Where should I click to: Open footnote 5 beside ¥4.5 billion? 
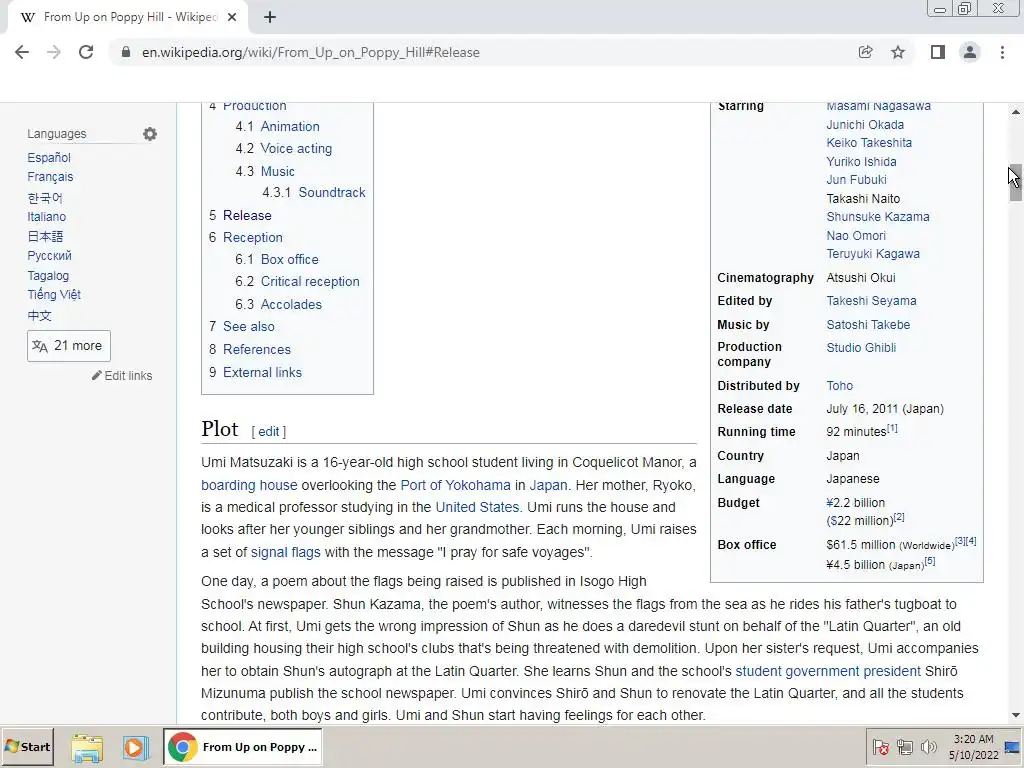930,561
